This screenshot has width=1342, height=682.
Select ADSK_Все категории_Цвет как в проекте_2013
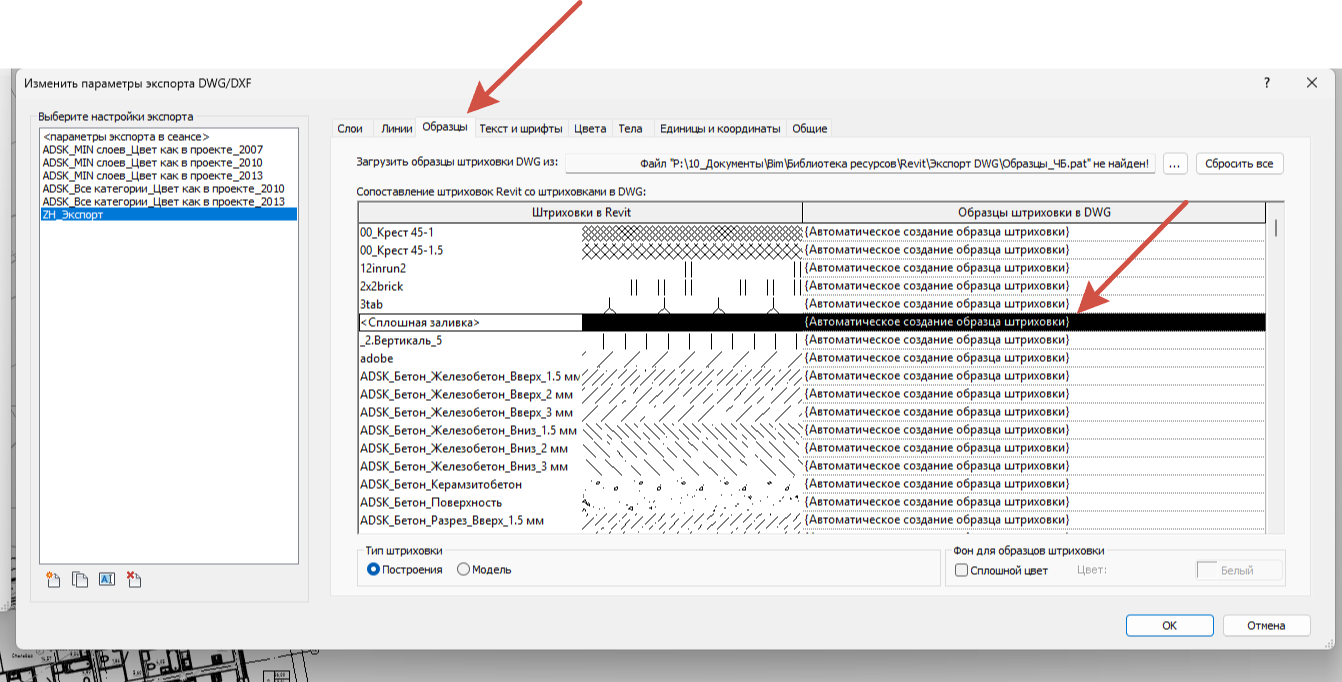(x=168, y=201)
